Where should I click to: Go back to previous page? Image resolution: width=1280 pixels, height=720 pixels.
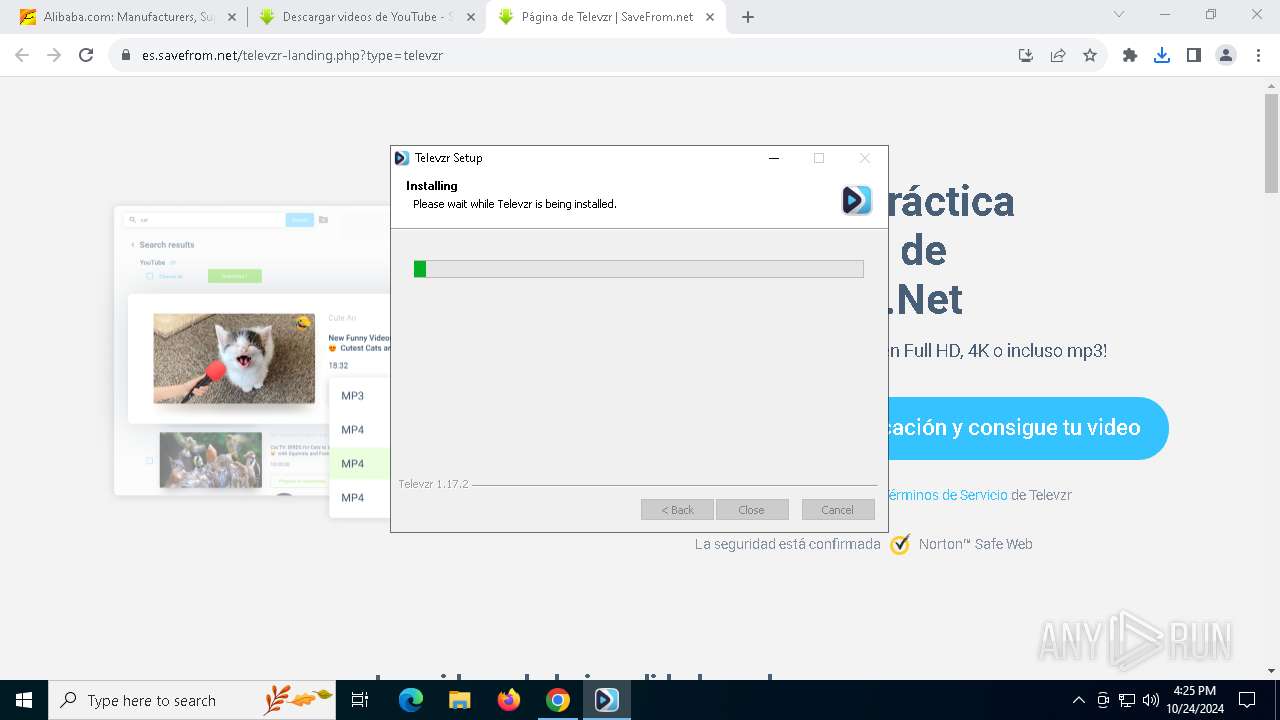22,56
